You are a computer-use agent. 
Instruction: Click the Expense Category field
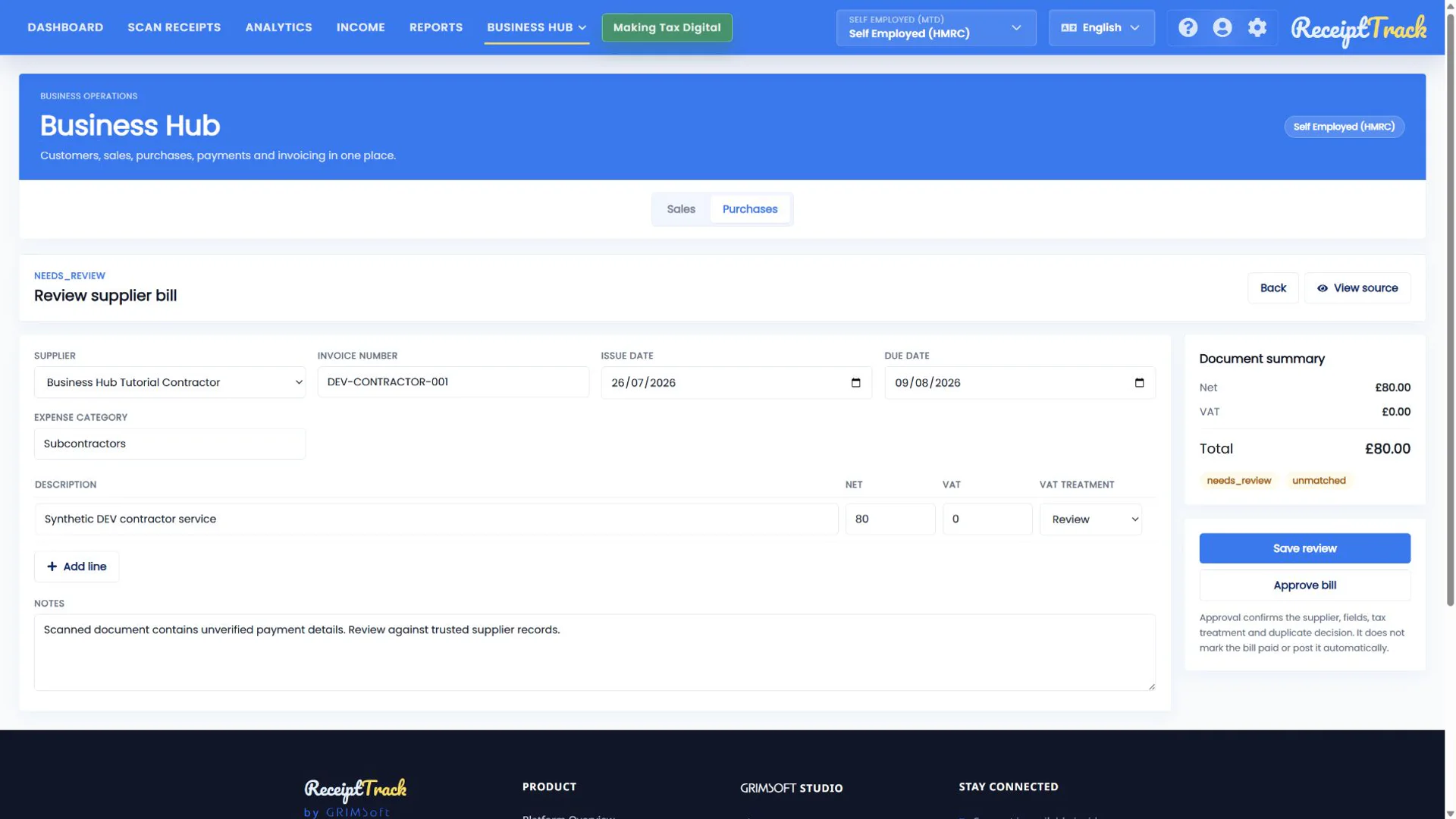click(x=170, y=444)
